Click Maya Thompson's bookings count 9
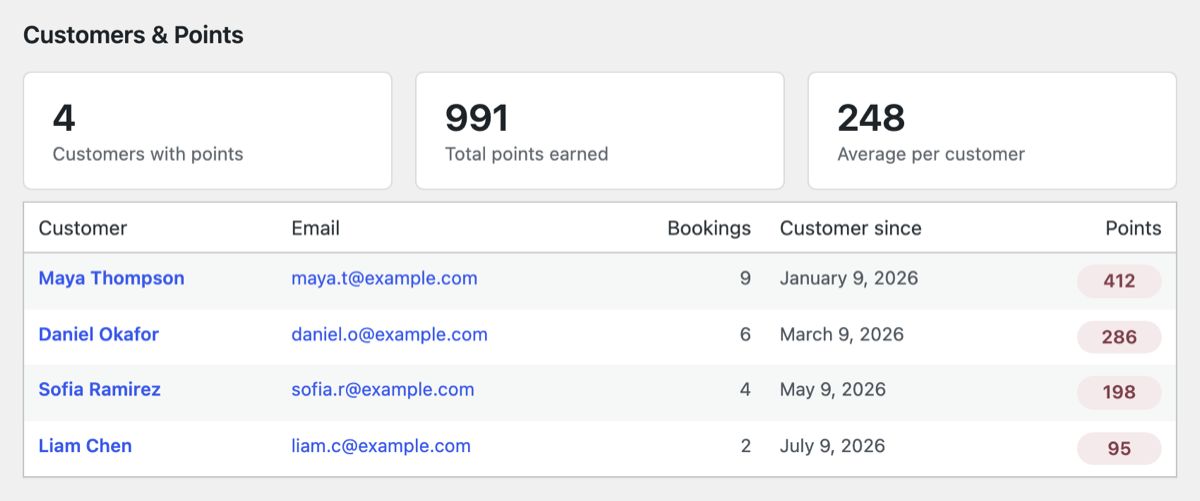This screenshot has height=501, width=1200. point(745,279)
